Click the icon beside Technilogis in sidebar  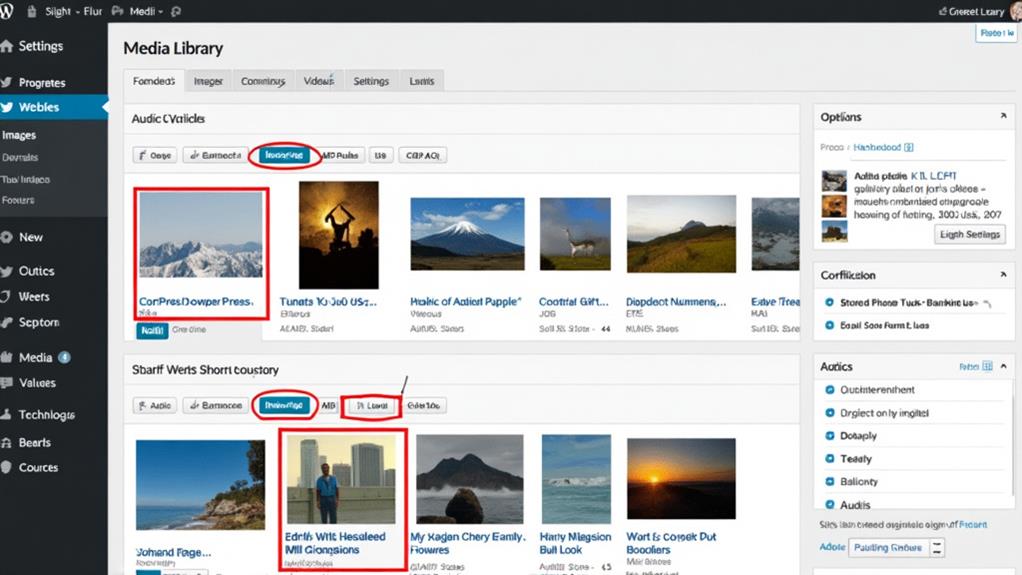pyautogui.click(x=7, y=415)
